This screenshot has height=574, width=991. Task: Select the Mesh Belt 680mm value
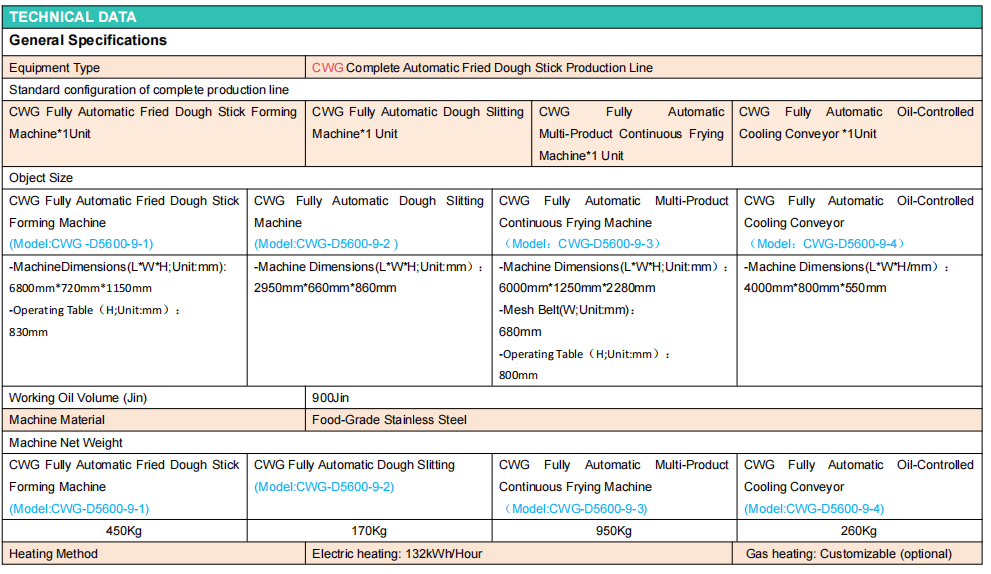520,331
